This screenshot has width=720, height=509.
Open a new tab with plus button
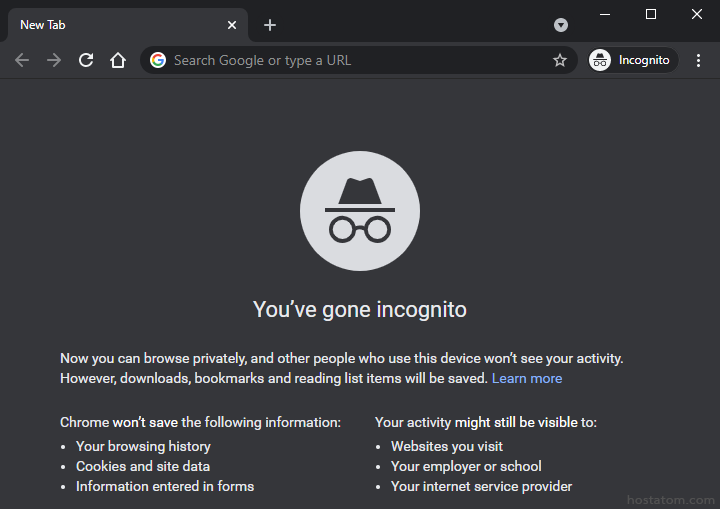(270, 25)
